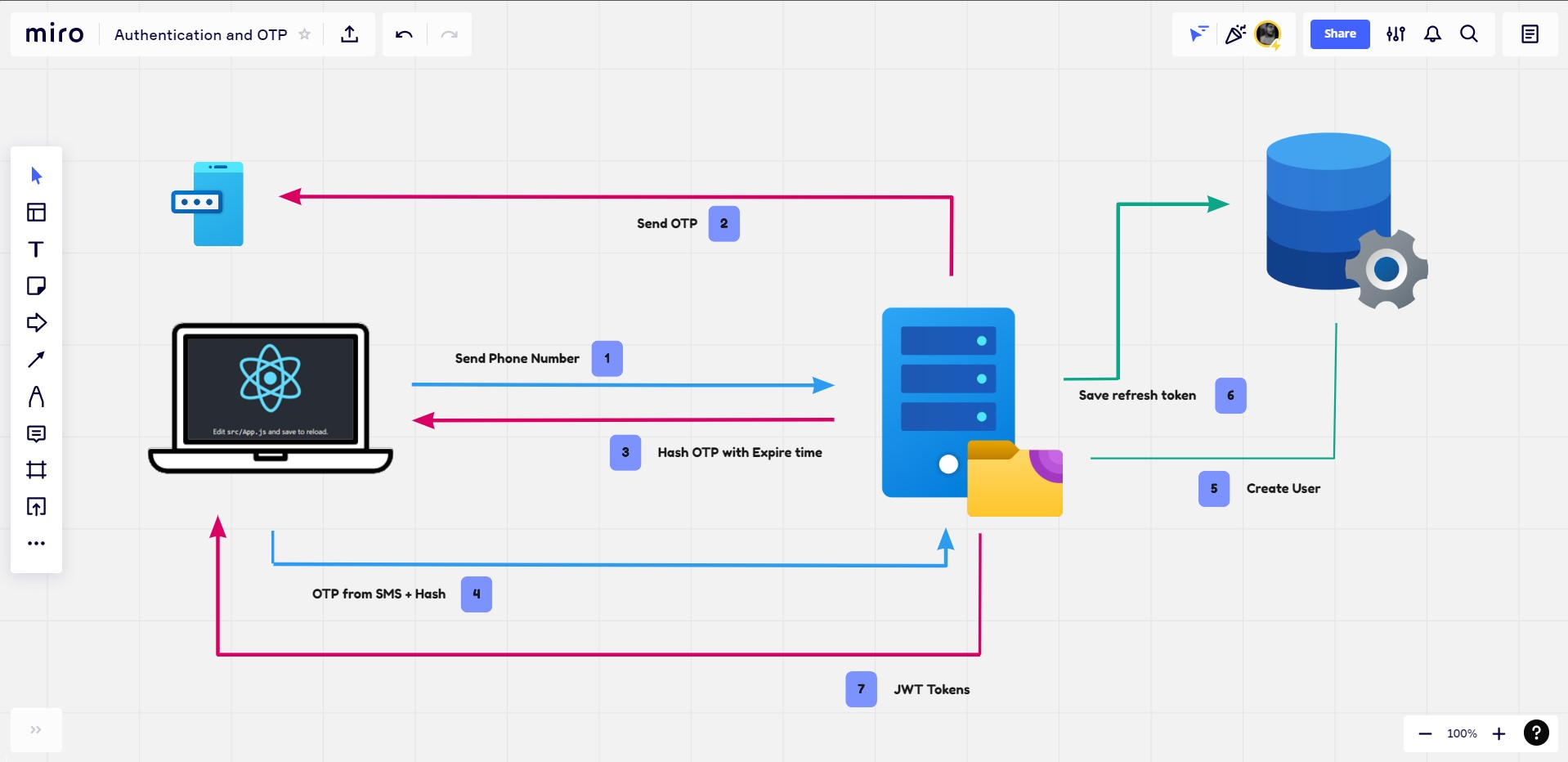Select the Sticky note tool

click(36, 285)
